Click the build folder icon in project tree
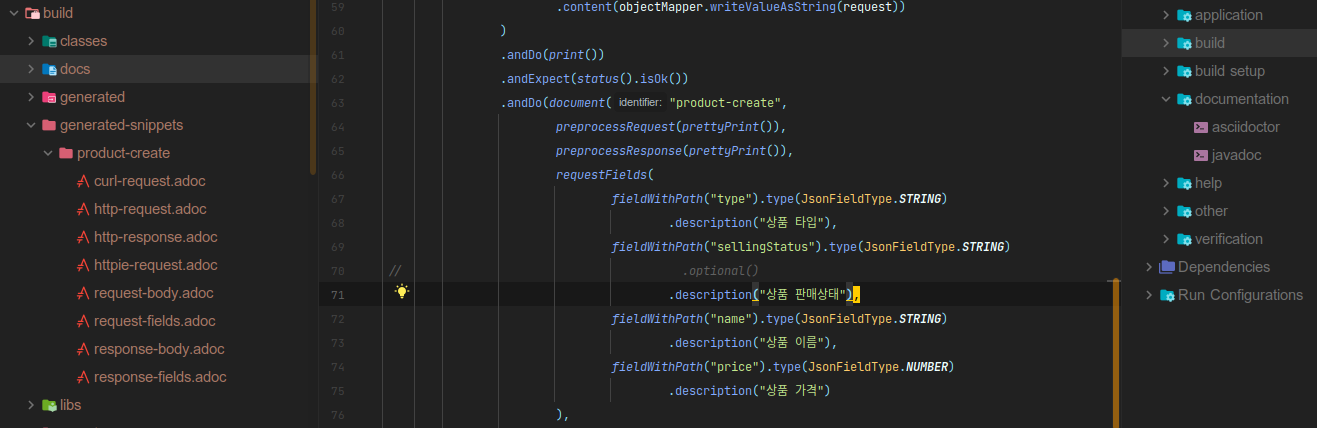The width and height of the screenshot is (1317, 428). 31,13
